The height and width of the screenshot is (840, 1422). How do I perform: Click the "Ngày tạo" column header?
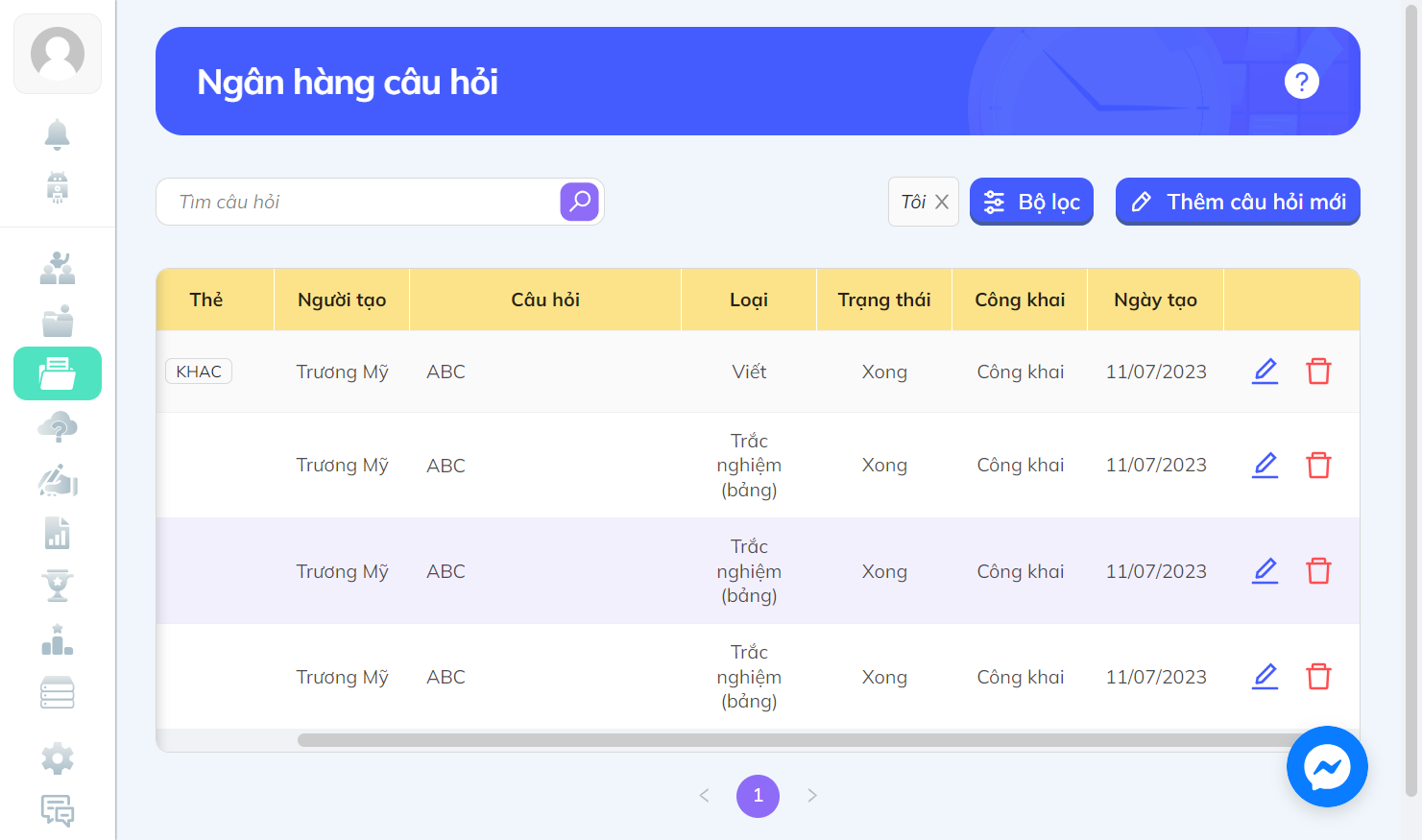point(1156,300)
